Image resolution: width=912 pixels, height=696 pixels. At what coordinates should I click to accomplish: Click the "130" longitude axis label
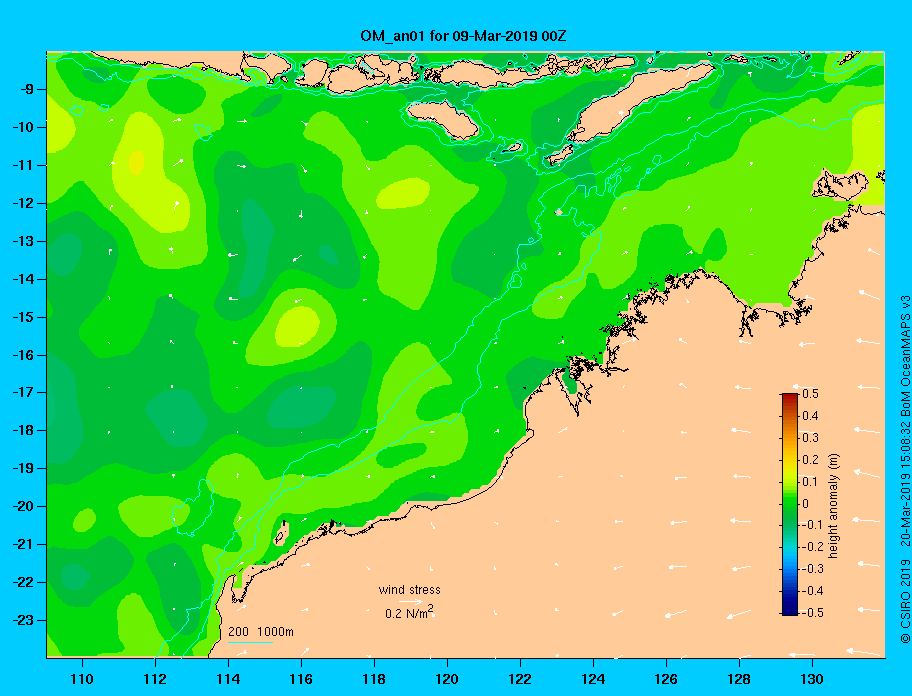[812, 679]
